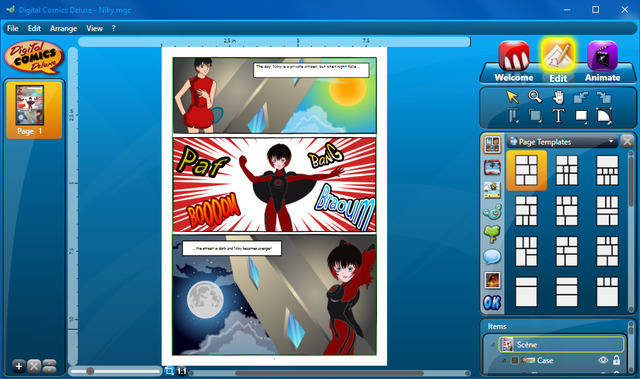The image size is (640, 379).
Task: Click the align objects tool icon
Action: coord(513,116)
